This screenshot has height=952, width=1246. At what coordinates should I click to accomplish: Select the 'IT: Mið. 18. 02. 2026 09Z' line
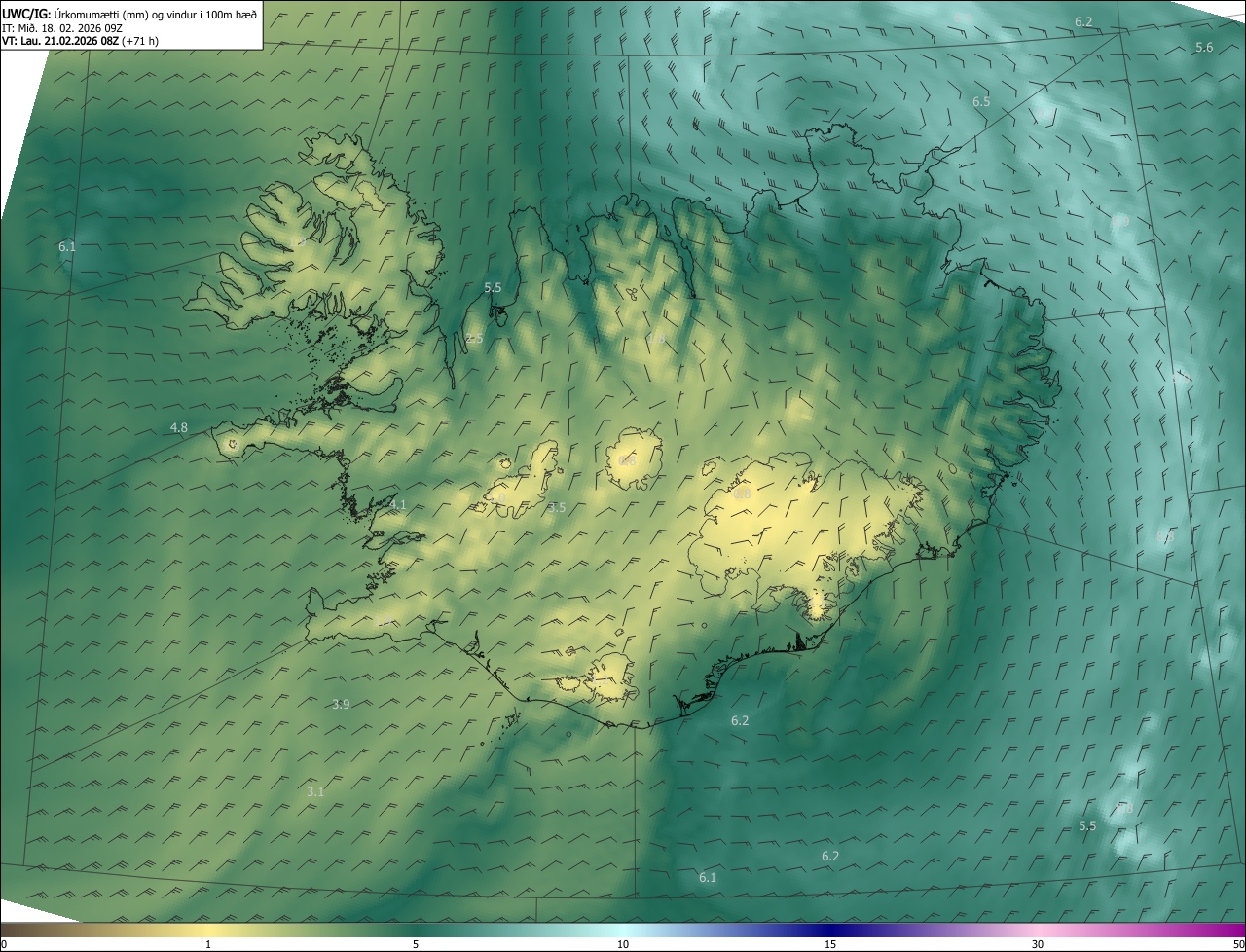pyautogui.click(x=62, y=28)
